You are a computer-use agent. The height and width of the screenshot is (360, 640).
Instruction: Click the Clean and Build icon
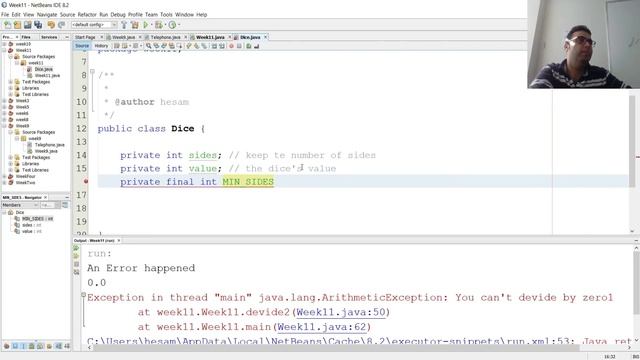point(135,25)
